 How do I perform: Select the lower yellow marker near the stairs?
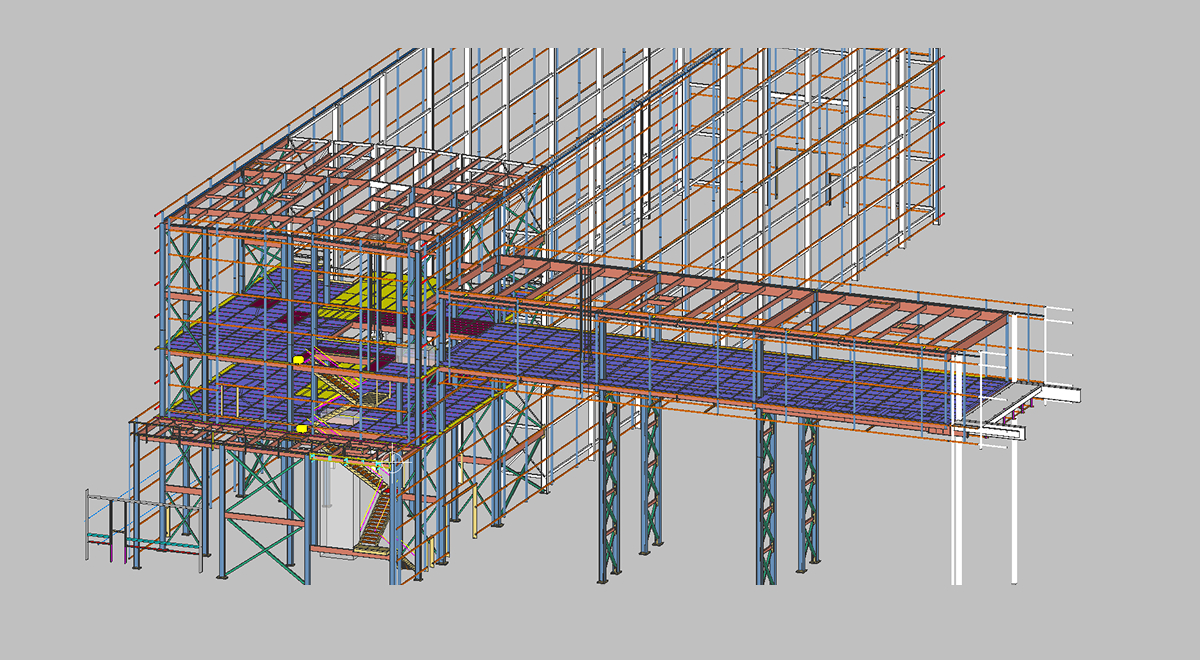301,429
